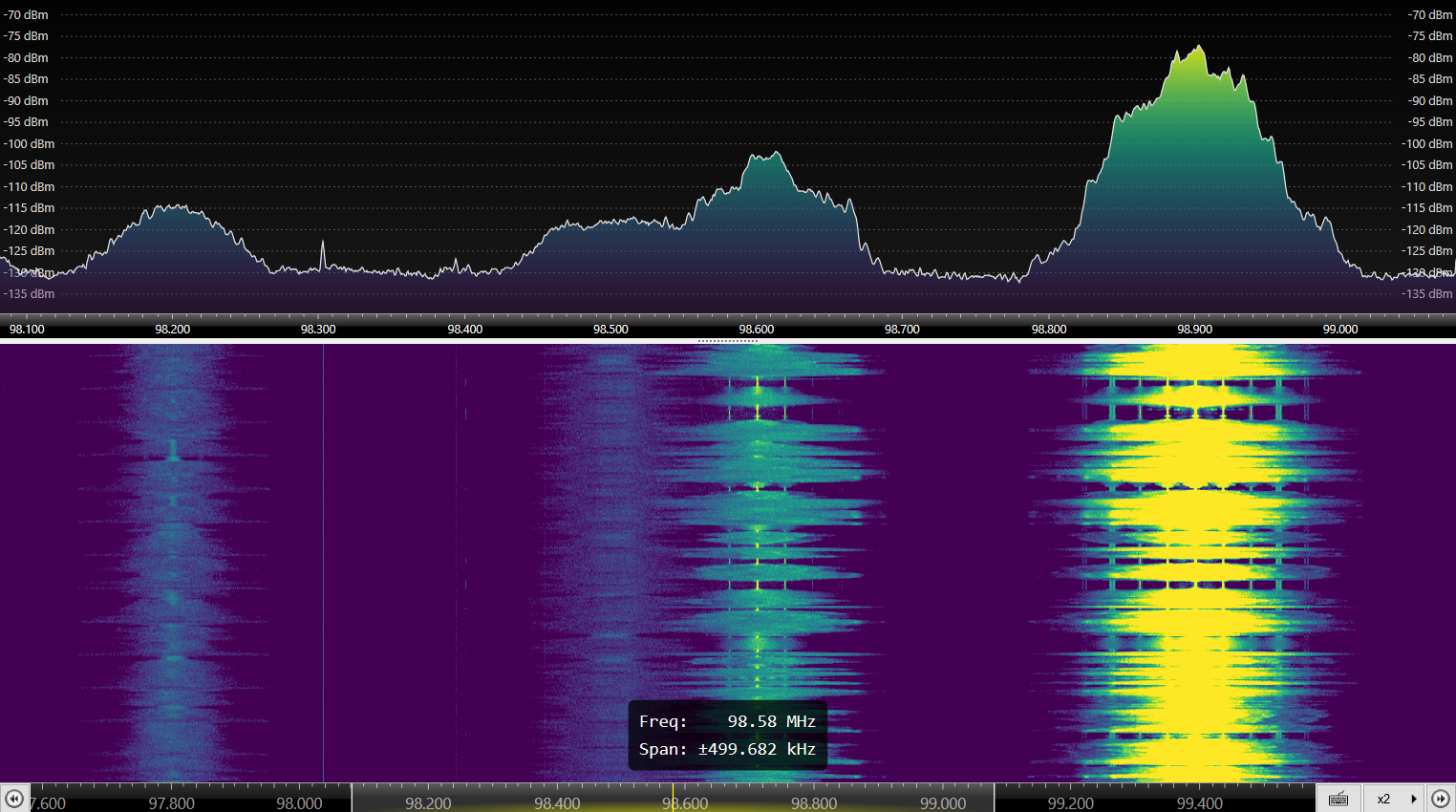
Task: Click the strongest signal peak near 98.900
Action: click(1198, 48)
